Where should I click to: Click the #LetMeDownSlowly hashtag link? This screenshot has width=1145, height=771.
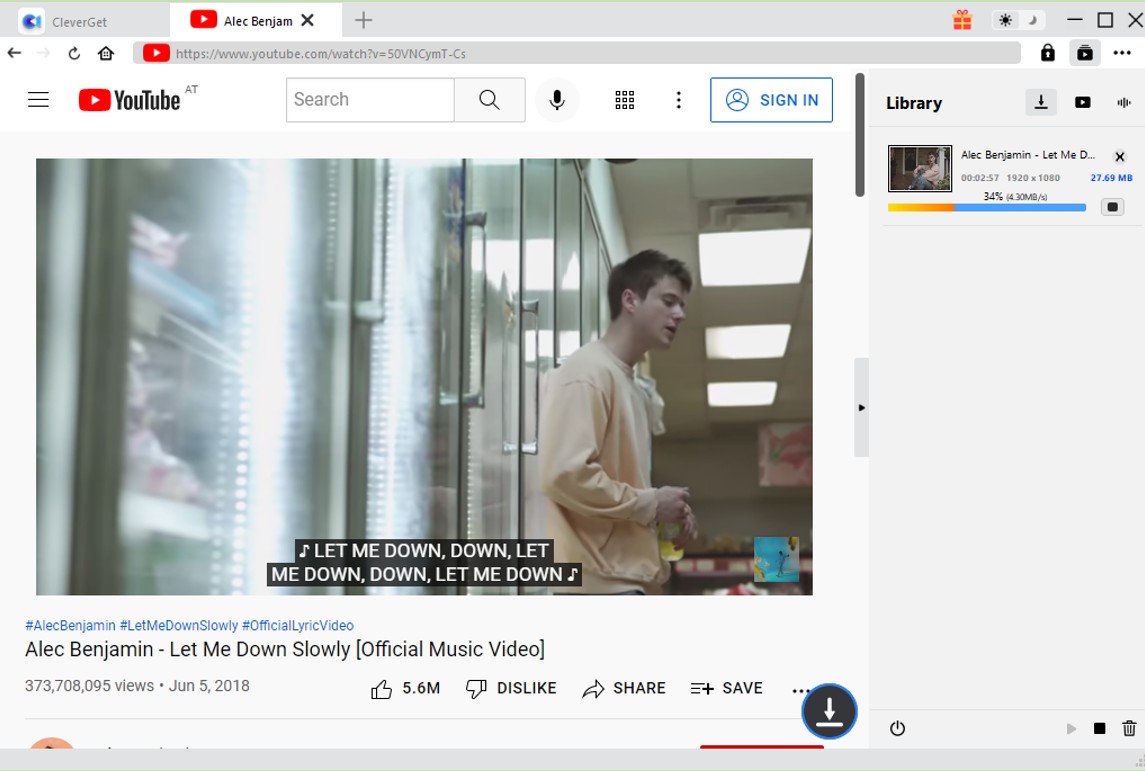coord(179,625)
